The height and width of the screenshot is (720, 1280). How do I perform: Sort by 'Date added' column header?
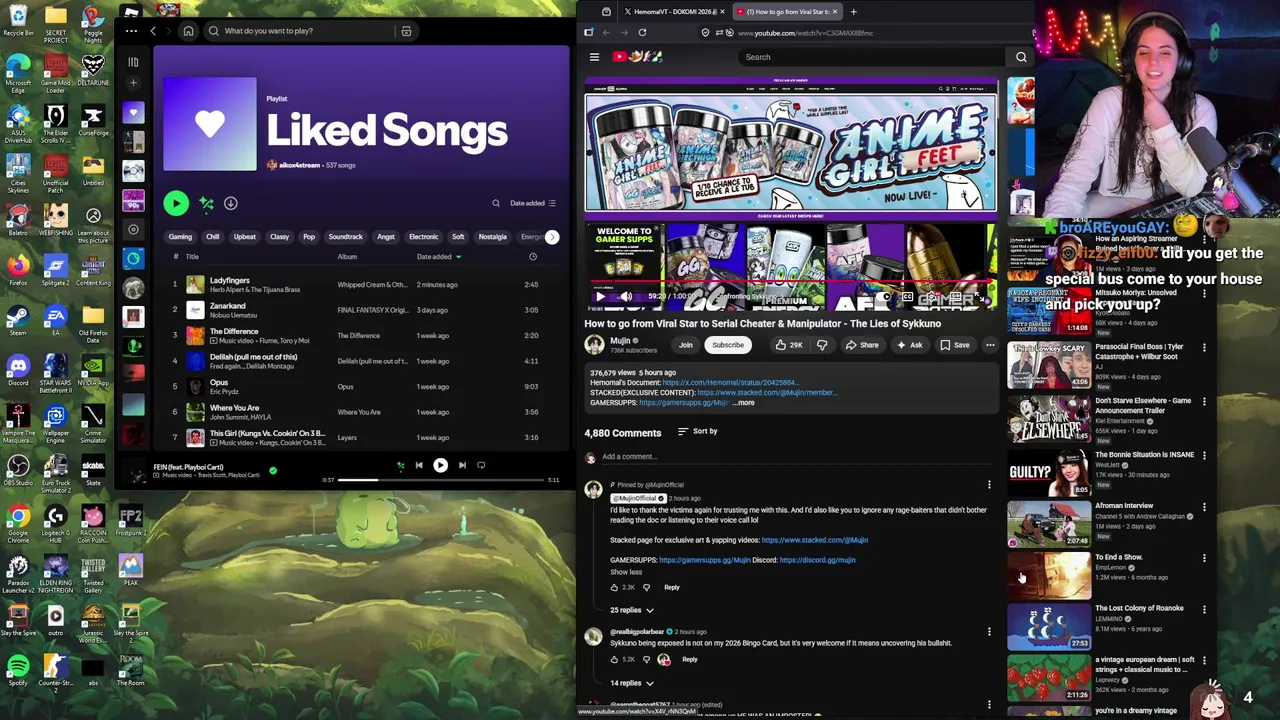[438, 257]
